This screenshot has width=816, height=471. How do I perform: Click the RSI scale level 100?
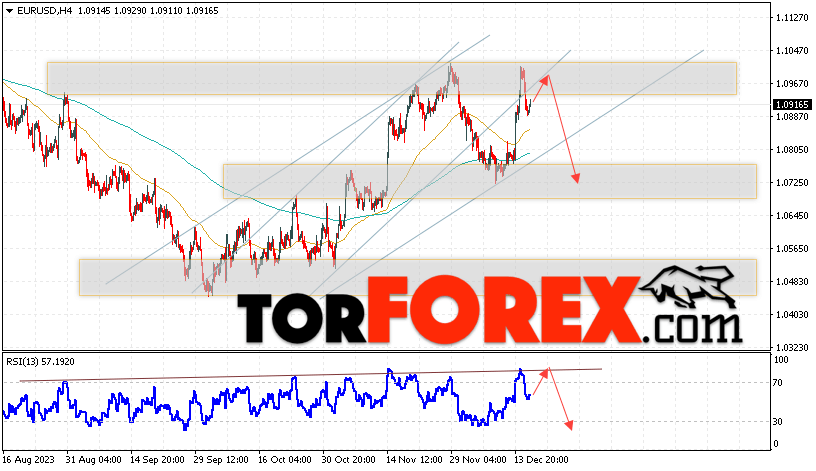(x=781, y=360)
